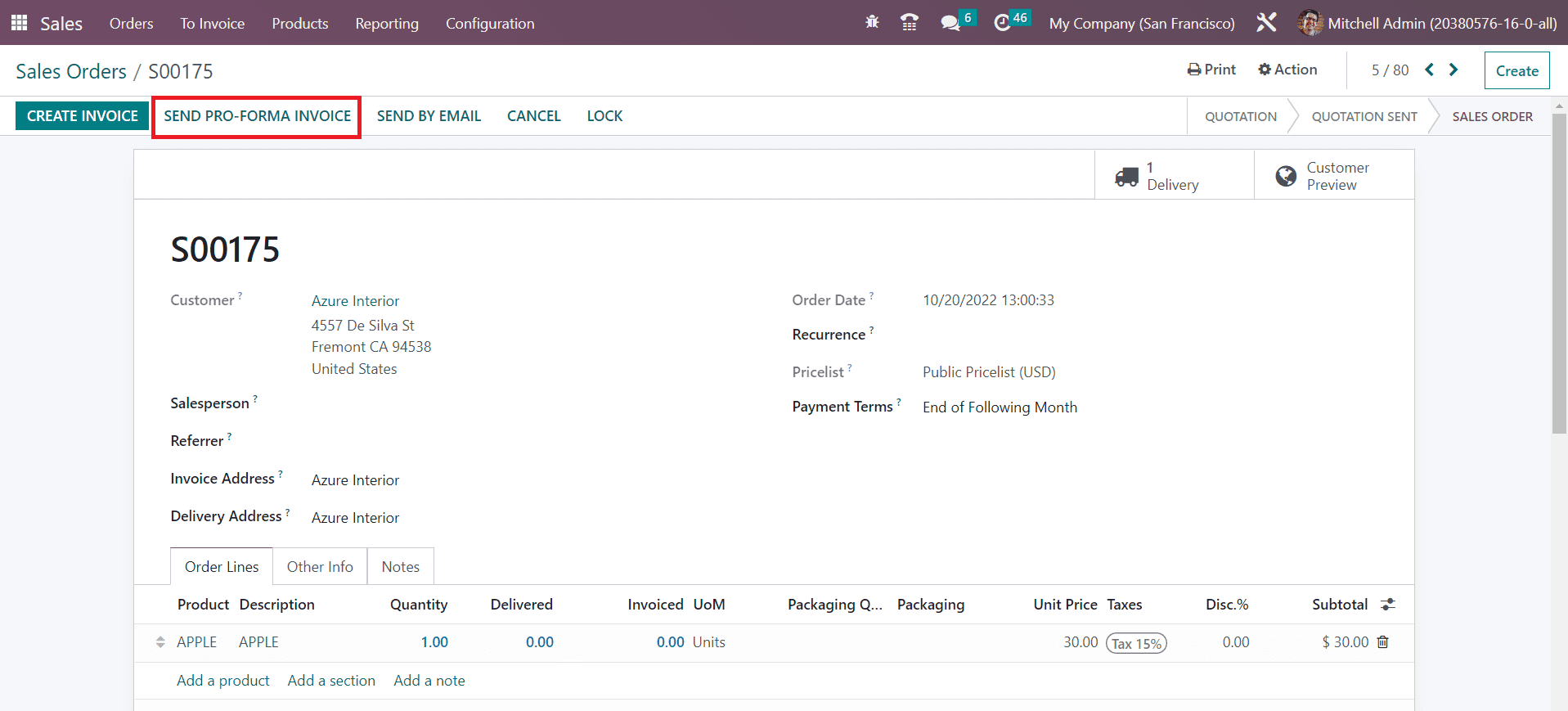Open Mitchell Admin user menu
Screen dimensions: 1568x711
pyautogui.click(x=1427, y=23)
